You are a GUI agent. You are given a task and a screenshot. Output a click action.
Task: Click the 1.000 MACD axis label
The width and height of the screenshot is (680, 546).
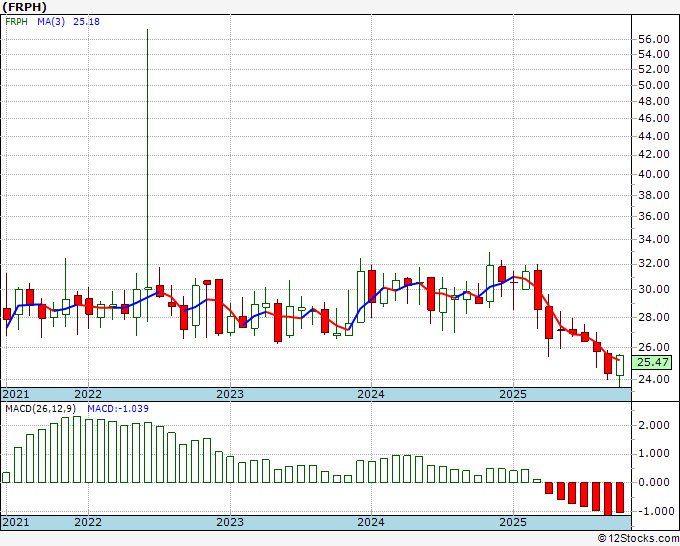click(x=654, y=454)
